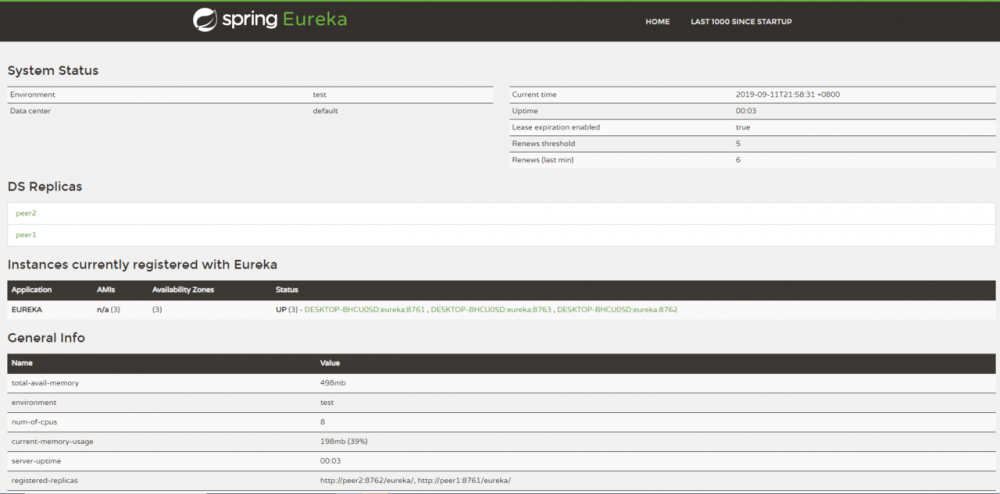Viewport: 1000px width, 494px height.
Task: Click the Availability Zones column header
Action: 183,290
